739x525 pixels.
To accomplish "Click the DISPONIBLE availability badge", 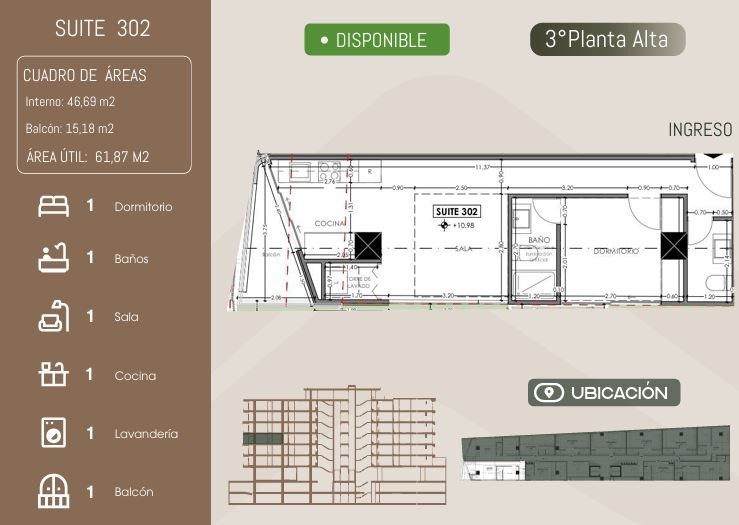I will (377, 40).
